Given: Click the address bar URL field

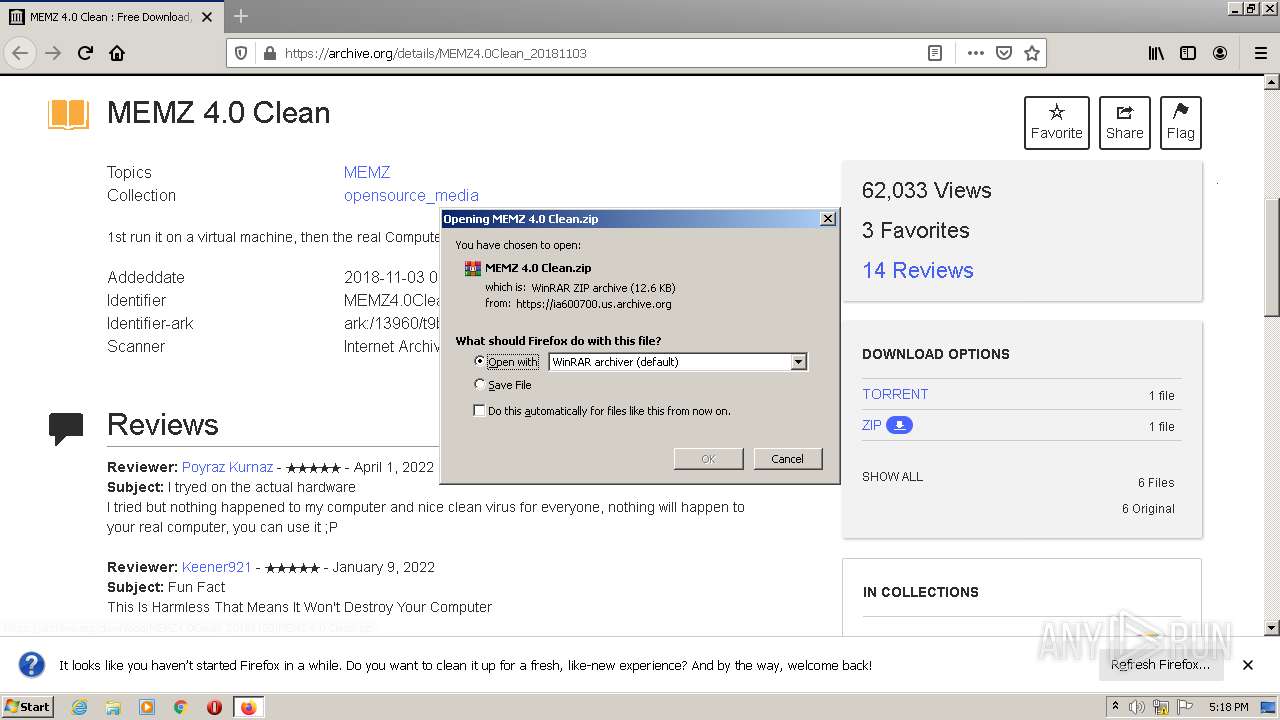Looking at the screenshot, I should pyautogui.click(x=600, y=53).
